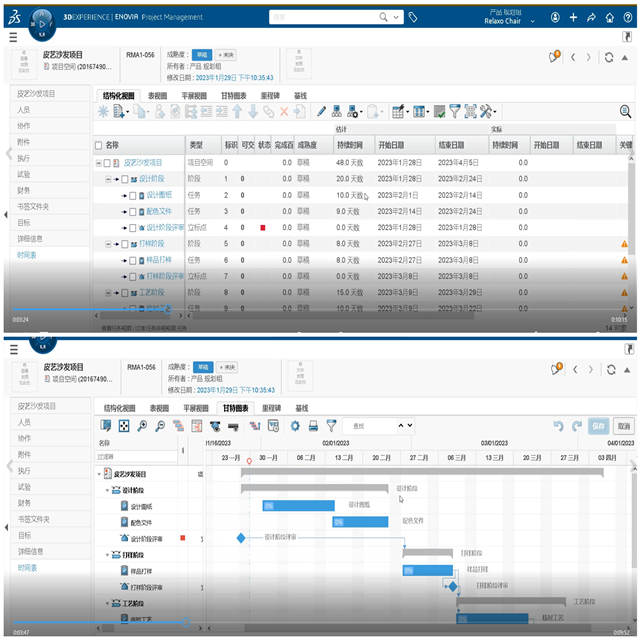Image resolution: width=640 pixels, height=640 pixels.
Task: Open hamburger menu in the top frame
Action: (x=13, y=37)
